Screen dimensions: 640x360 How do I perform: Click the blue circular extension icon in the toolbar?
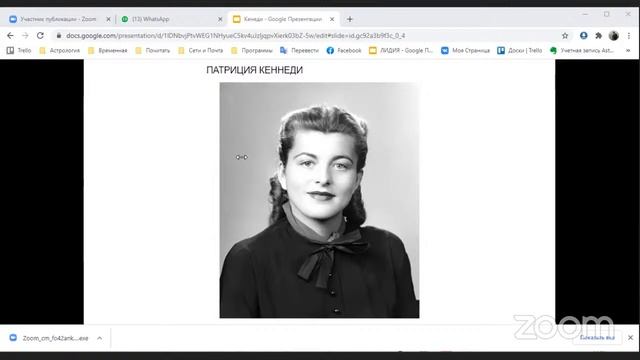point(584,36)
